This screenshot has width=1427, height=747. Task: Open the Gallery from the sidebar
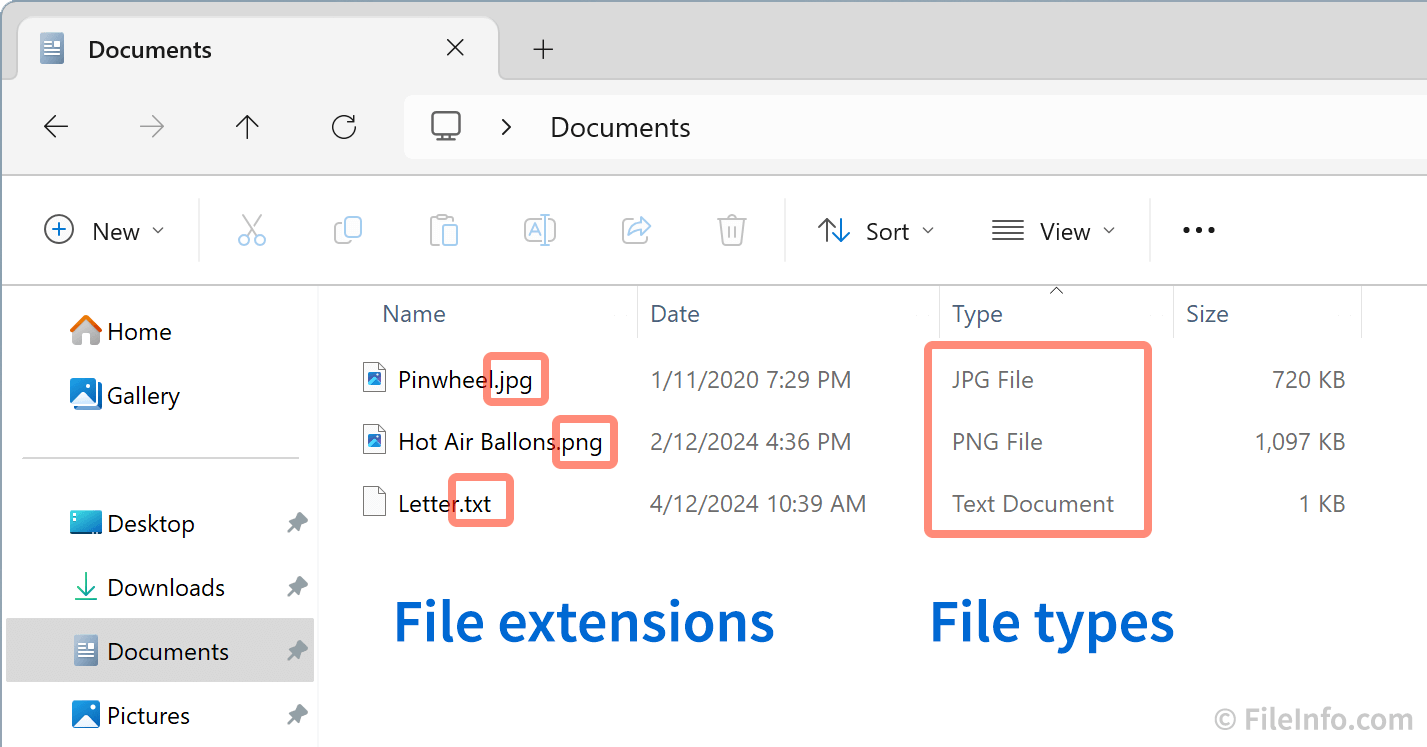pos(143,395)
